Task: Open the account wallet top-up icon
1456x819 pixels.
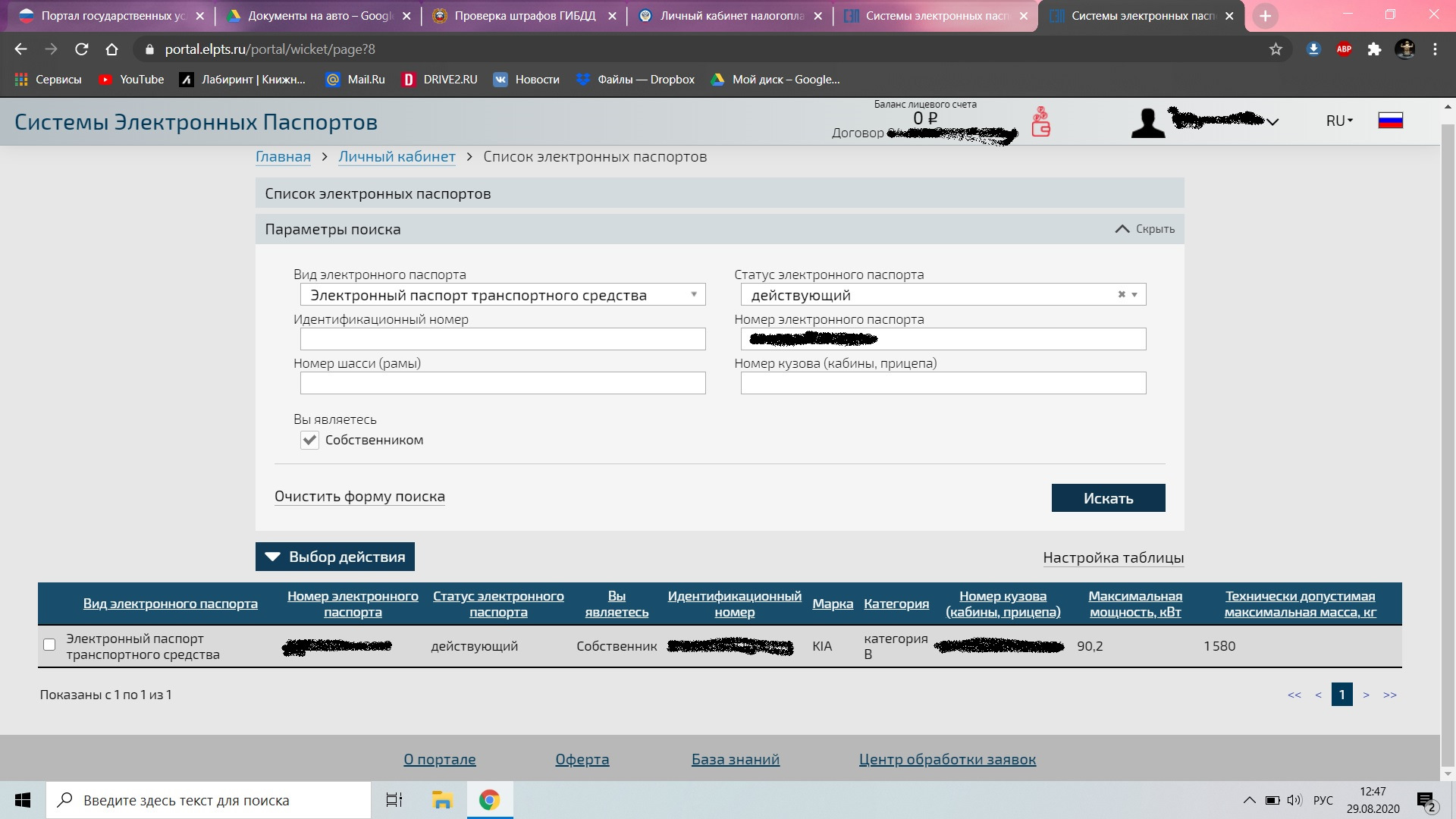Action: click(x=1040, y=121)
